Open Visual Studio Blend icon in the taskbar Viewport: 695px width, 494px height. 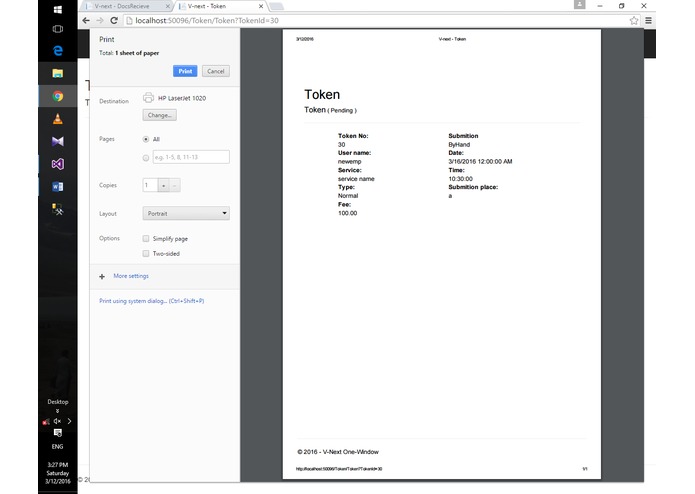click(x=58, y=141)
